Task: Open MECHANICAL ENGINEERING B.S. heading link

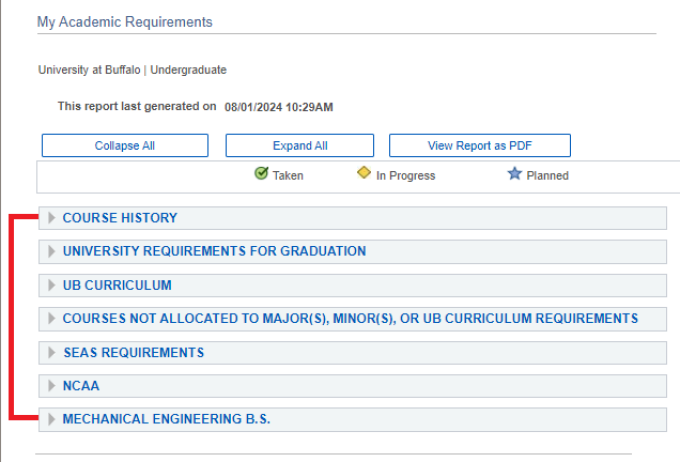Action: [x=166, y=419]
